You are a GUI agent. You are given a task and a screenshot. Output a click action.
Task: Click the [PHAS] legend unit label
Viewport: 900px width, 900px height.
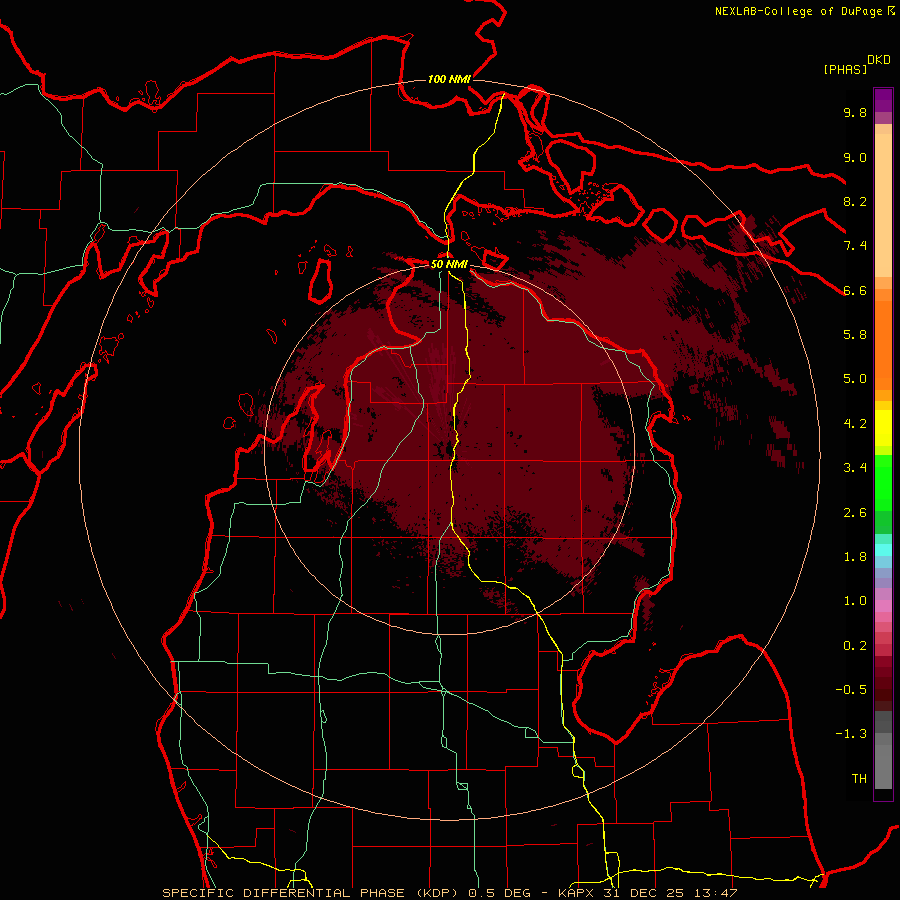coord(845,69)
